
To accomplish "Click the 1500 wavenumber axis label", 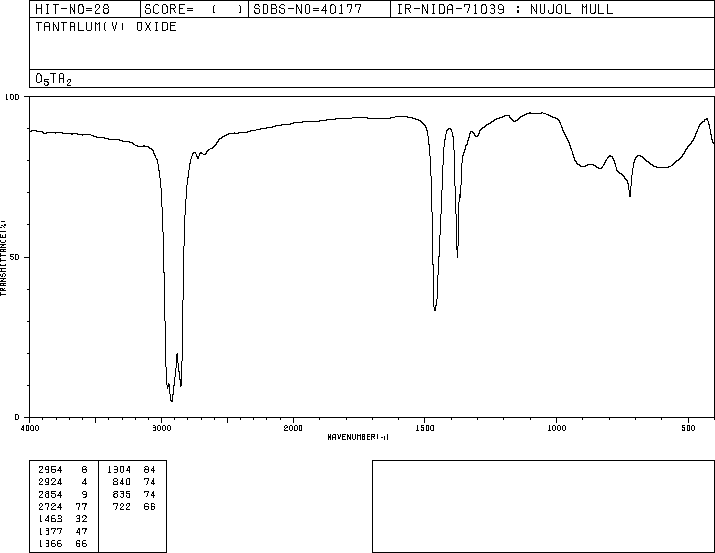I will point(425,428).
